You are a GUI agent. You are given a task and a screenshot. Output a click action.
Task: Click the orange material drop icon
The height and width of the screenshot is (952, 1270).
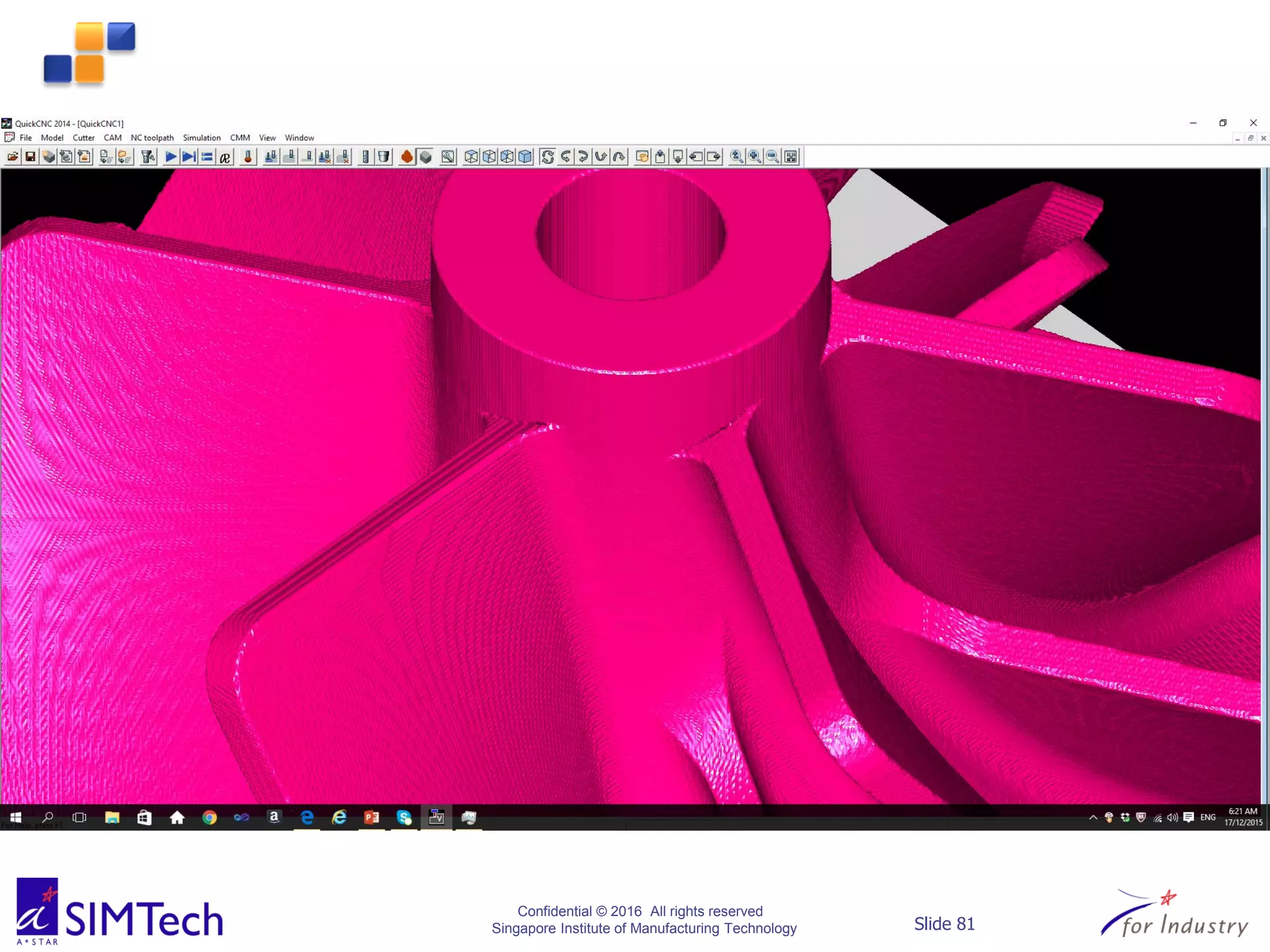(x=407, y=157)
